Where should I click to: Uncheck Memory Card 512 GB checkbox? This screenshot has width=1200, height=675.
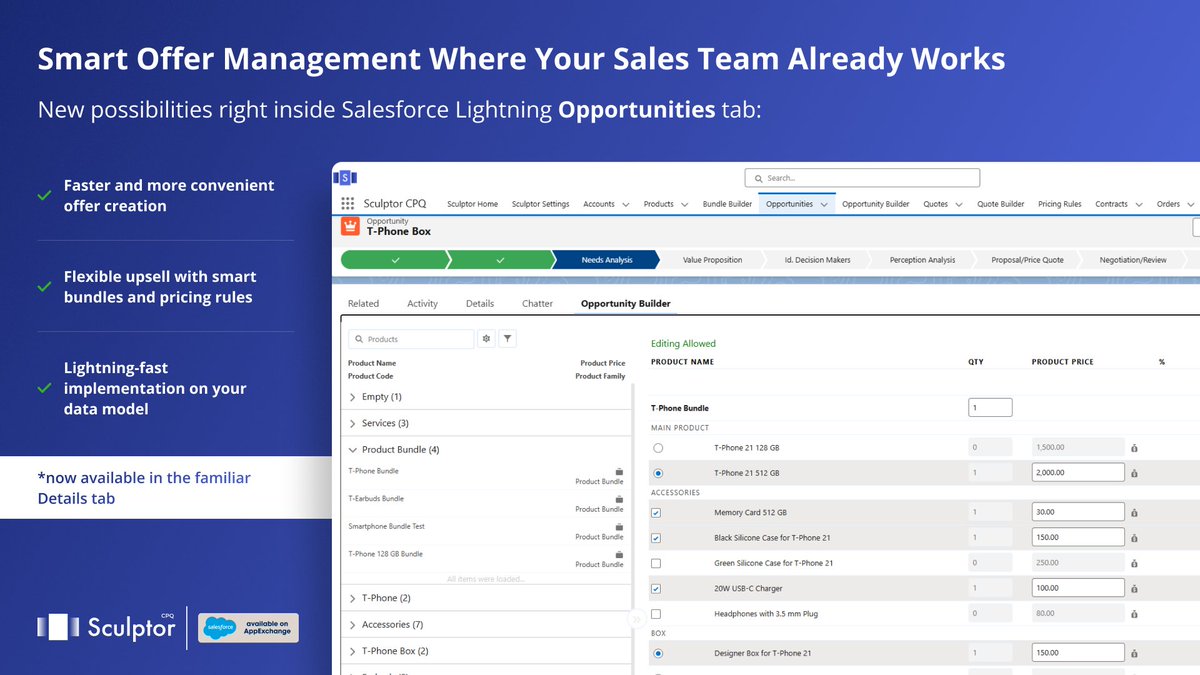pos(656,512)
